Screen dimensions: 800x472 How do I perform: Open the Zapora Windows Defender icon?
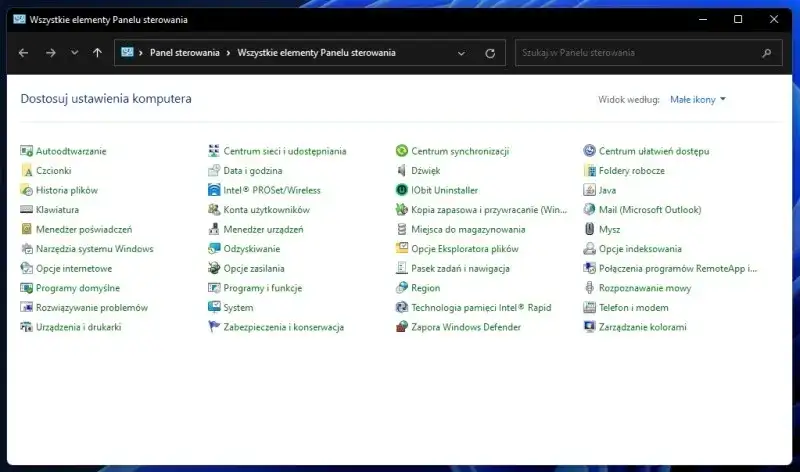click(402, 327)
